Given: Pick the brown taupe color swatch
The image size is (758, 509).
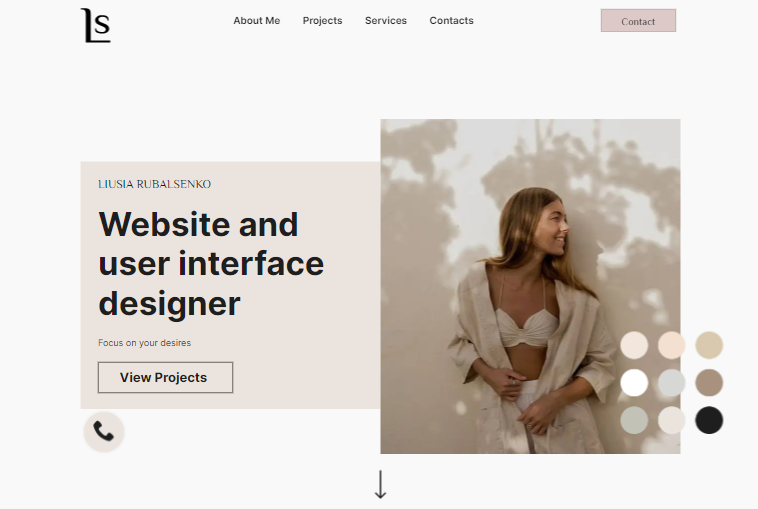Looking at the screenshot, I should click(x=709, y=382).
